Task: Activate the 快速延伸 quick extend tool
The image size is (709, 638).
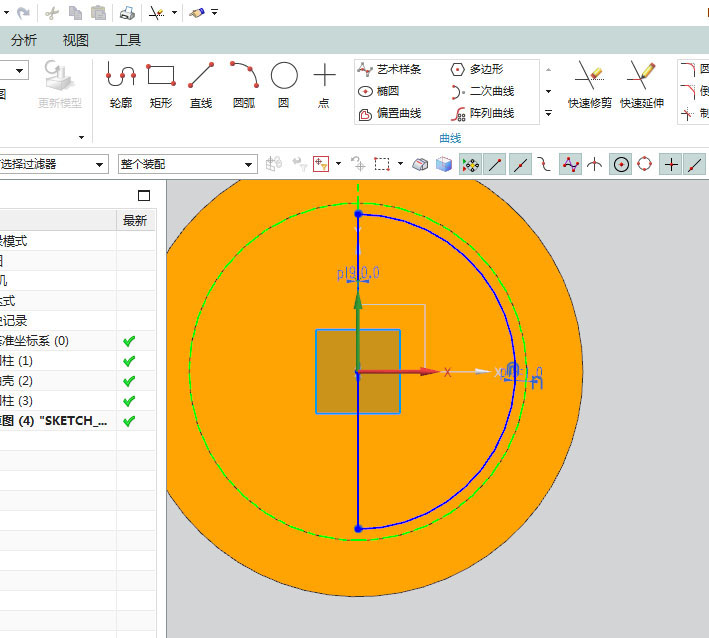Action: click(x=642, y=85)
